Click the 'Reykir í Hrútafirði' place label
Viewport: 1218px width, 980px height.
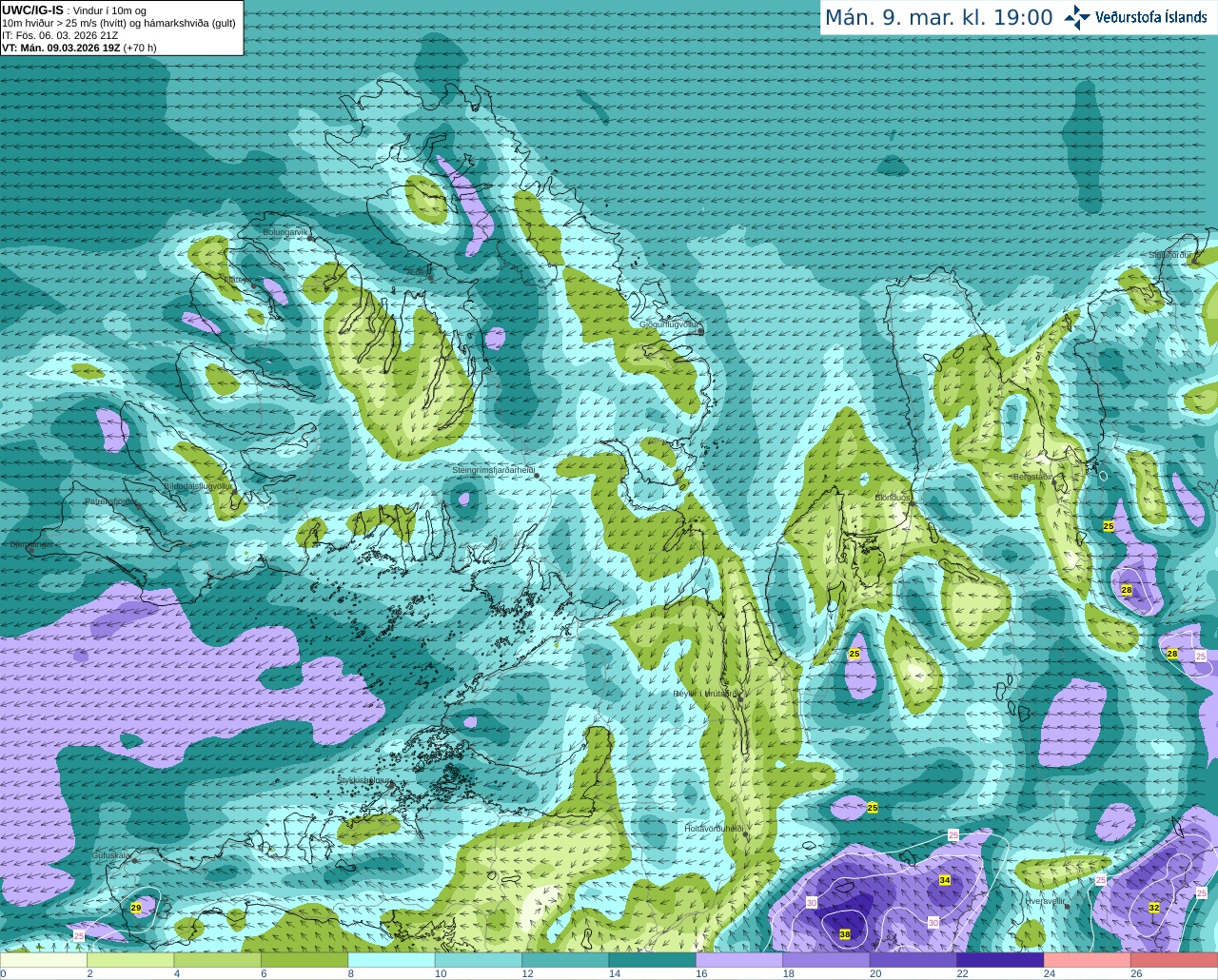pyautogui.click(x=706, y=694)
